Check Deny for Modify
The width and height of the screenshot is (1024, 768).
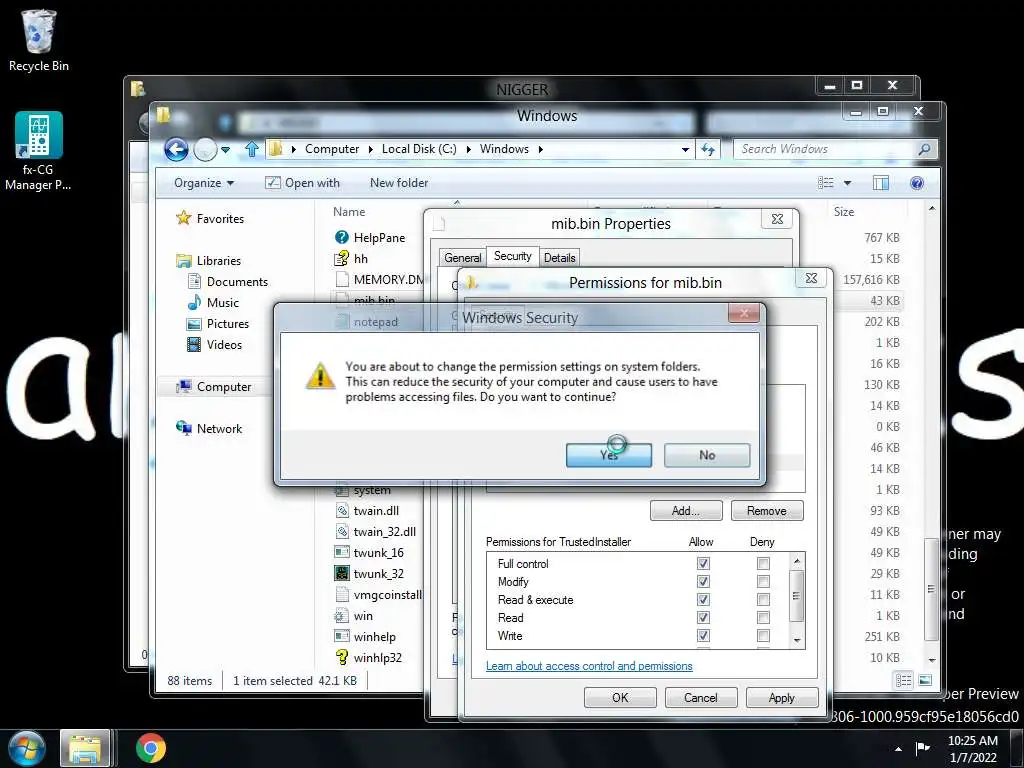[x=763, y=581]
